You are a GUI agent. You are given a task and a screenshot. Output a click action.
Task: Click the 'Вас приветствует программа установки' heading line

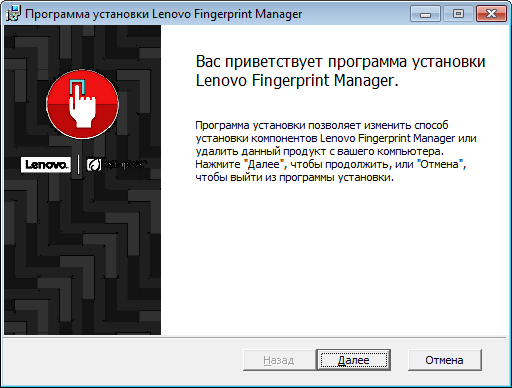point(340,62)
